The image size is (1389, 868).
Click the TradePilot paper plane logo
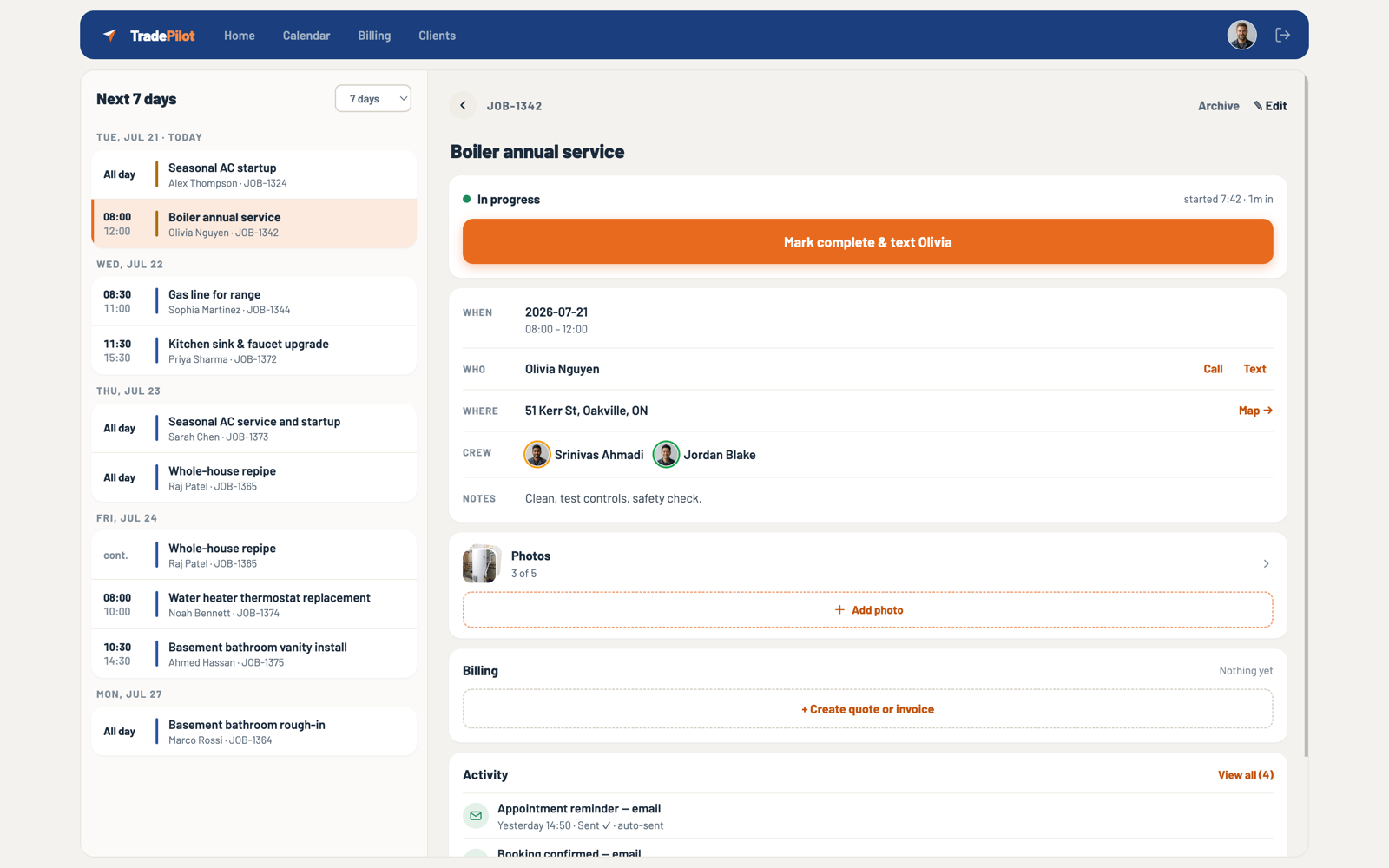(x=109, y=36)
